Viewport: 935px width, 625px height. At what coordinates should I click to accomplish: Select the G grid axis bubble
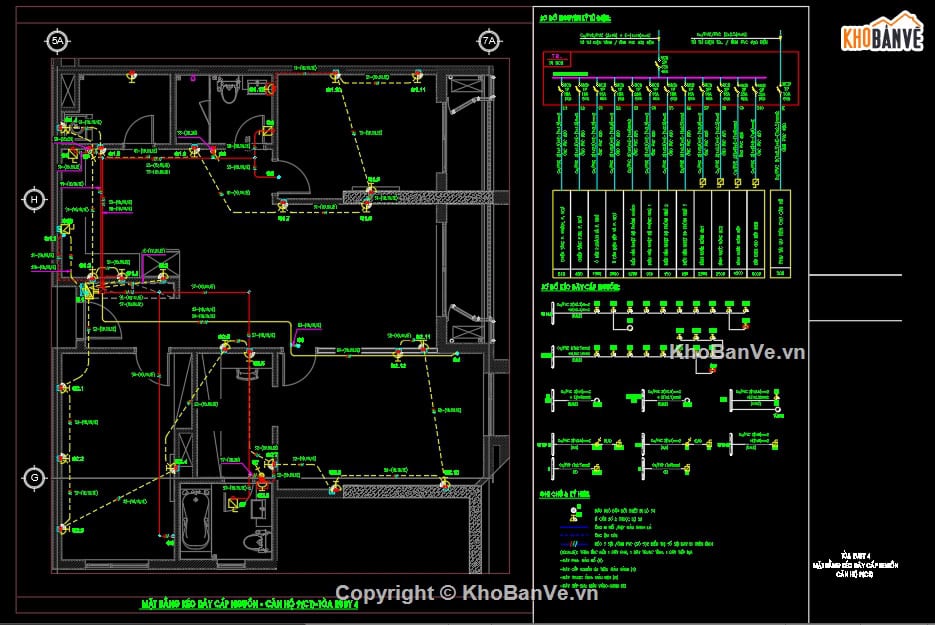coord(34,478)
